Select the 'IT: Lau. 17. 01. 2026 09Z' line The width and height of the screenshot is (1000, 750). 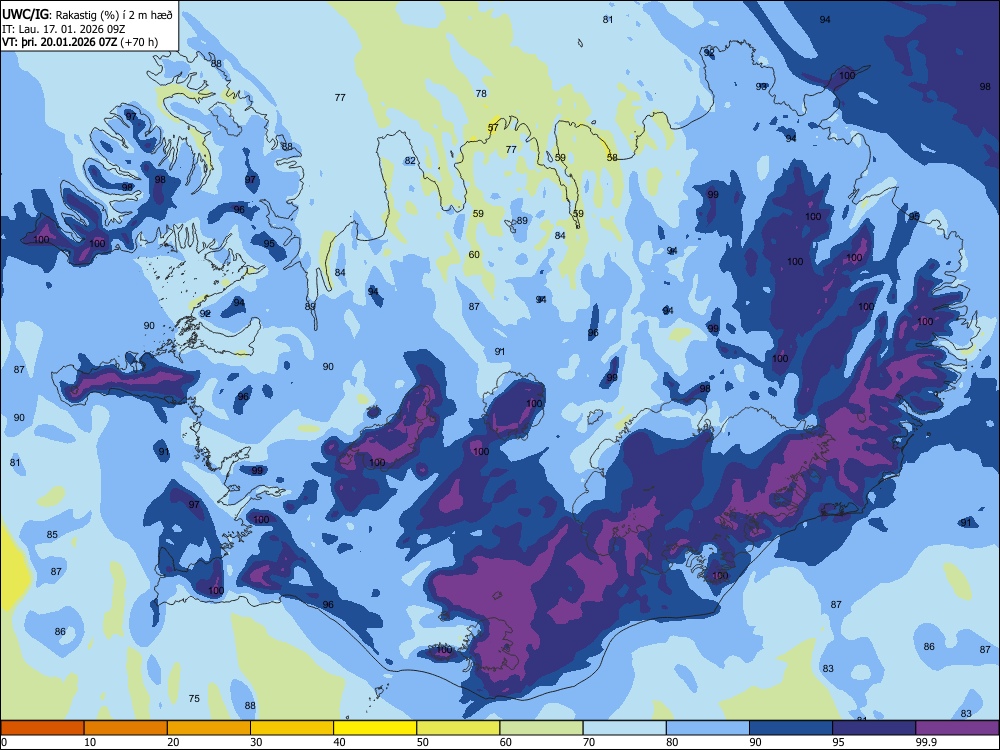coord(63,29)
